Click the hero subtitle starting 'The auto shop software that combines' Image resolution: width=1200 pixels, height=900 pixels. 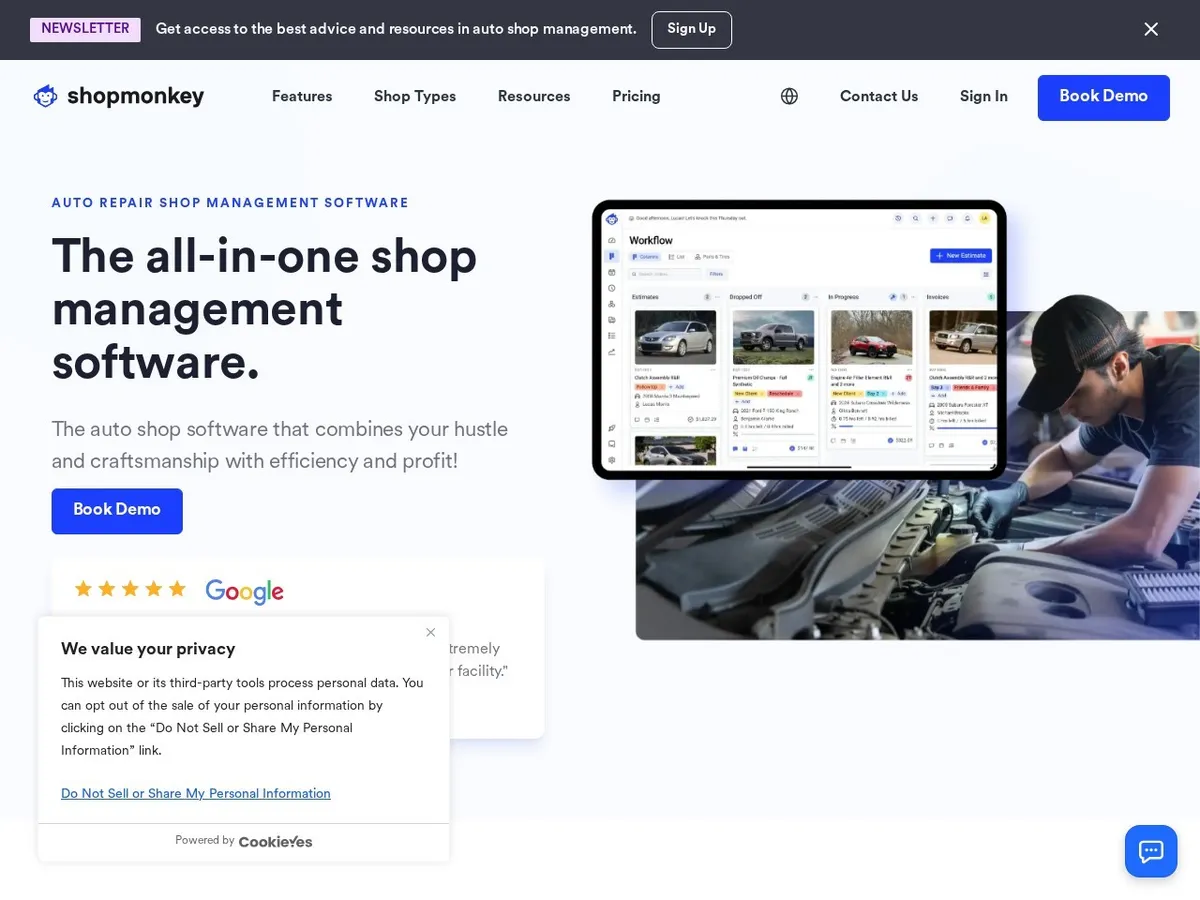280,445
